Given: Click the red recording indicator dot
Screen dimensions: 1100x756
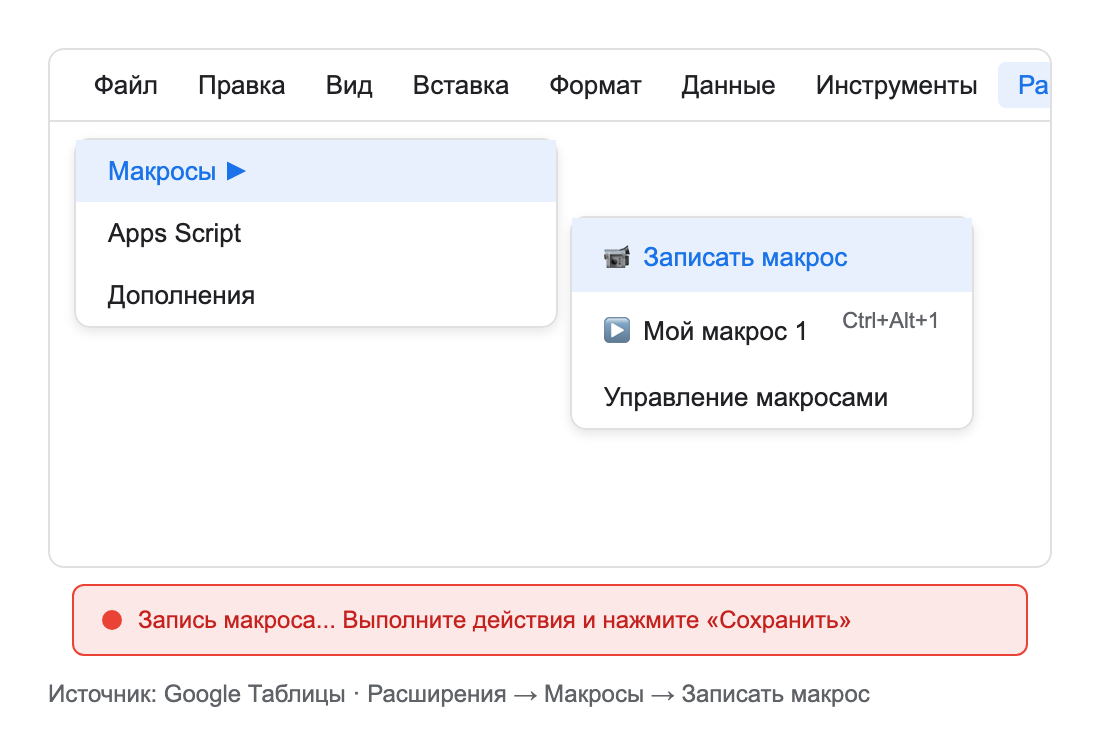Looking at the screenshot, I should tap(113, 621).
